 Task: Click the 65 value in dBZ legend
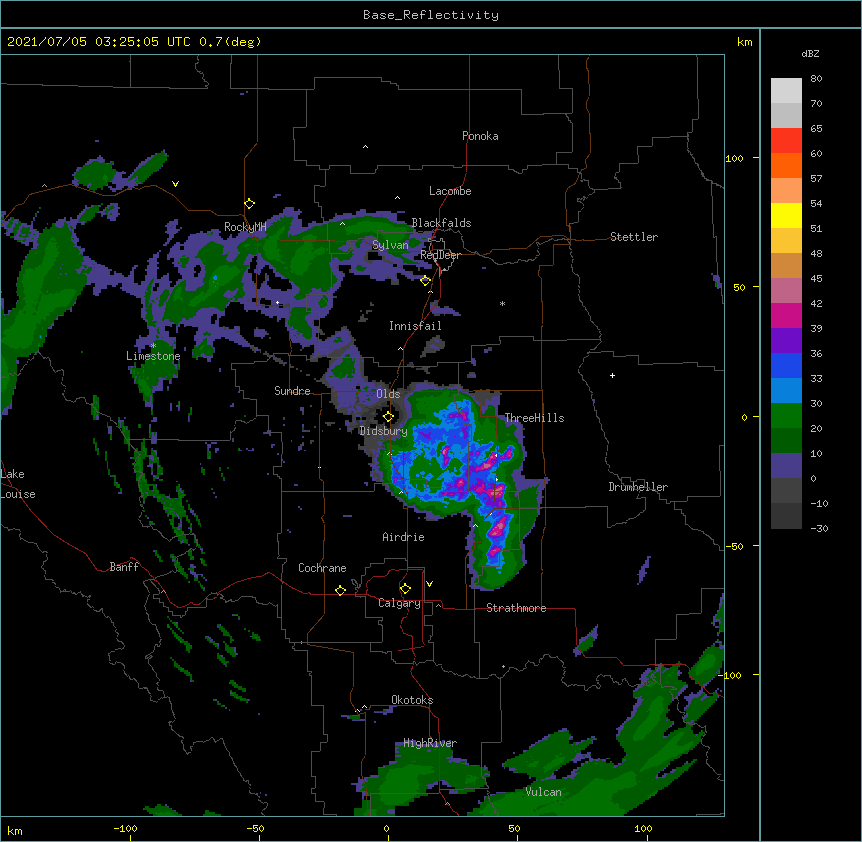coord(816,128)
